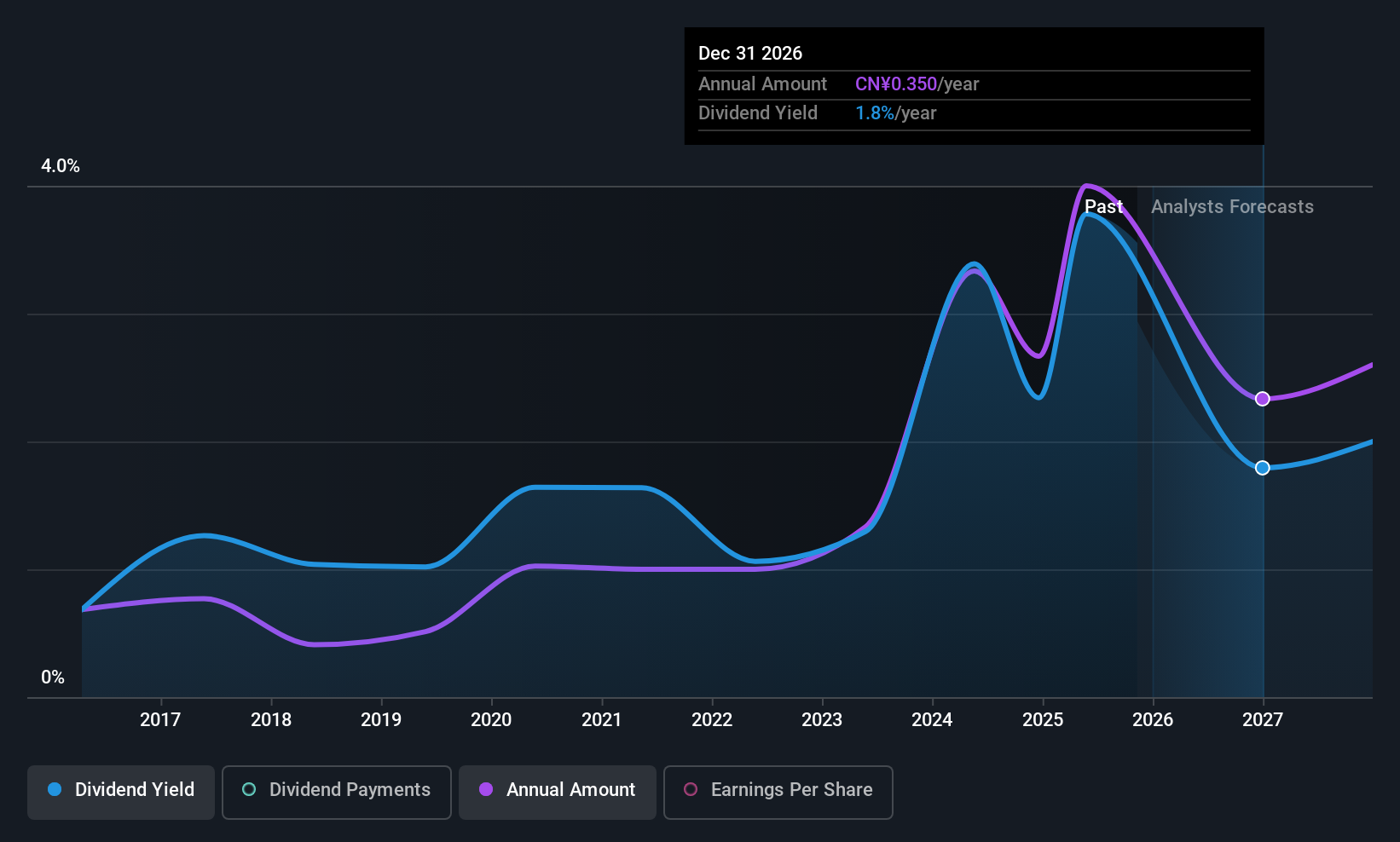Click the purple Annual Amount legend dot icon

(485, 790)
